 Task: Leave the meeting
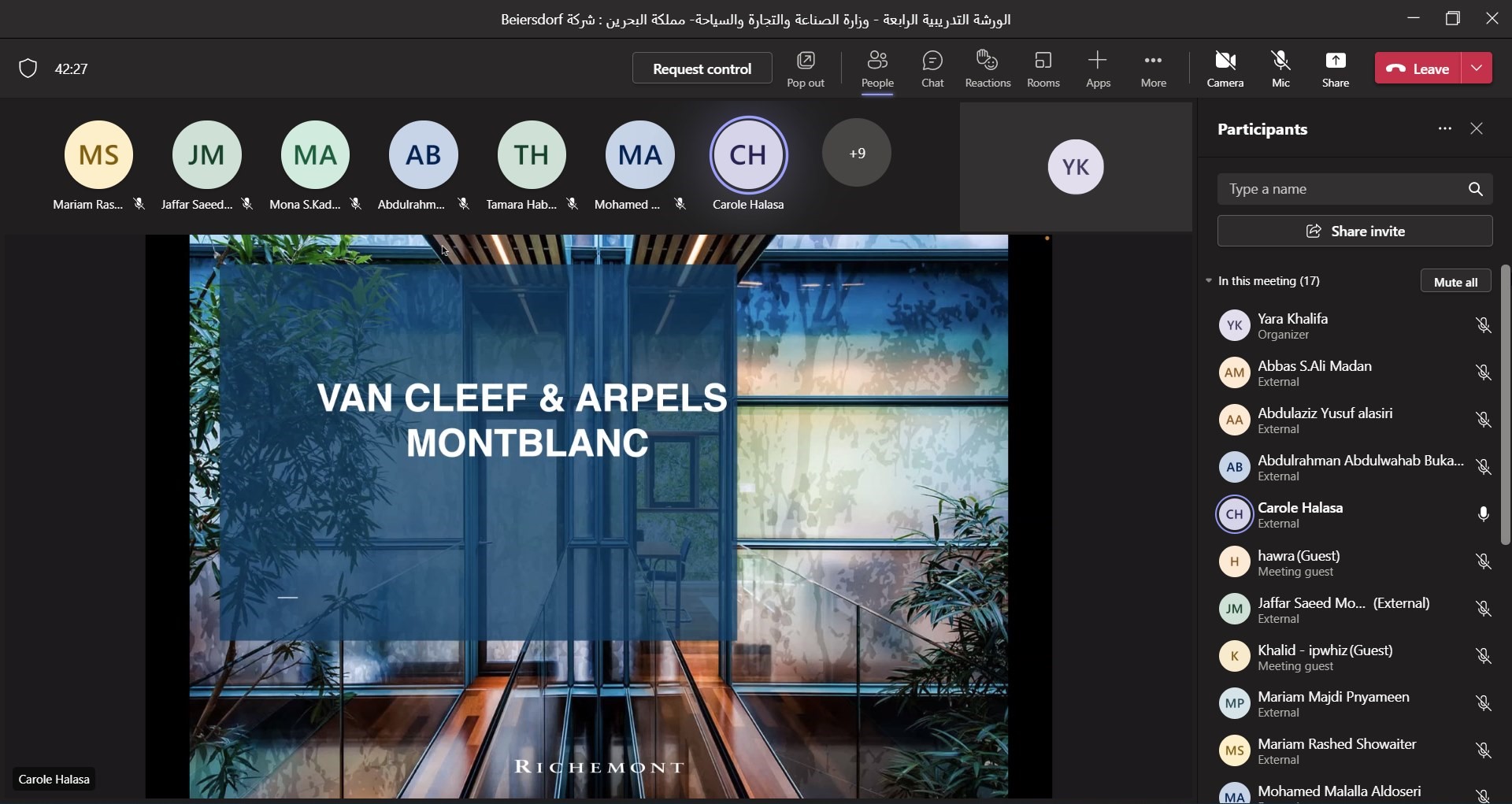point(1418,69)
